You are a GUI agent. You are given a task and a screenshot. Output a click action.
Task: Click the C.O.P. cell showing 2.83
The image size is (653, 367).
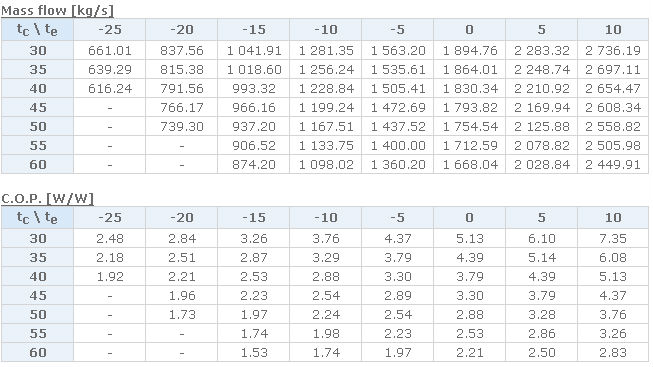pos(613,352)
